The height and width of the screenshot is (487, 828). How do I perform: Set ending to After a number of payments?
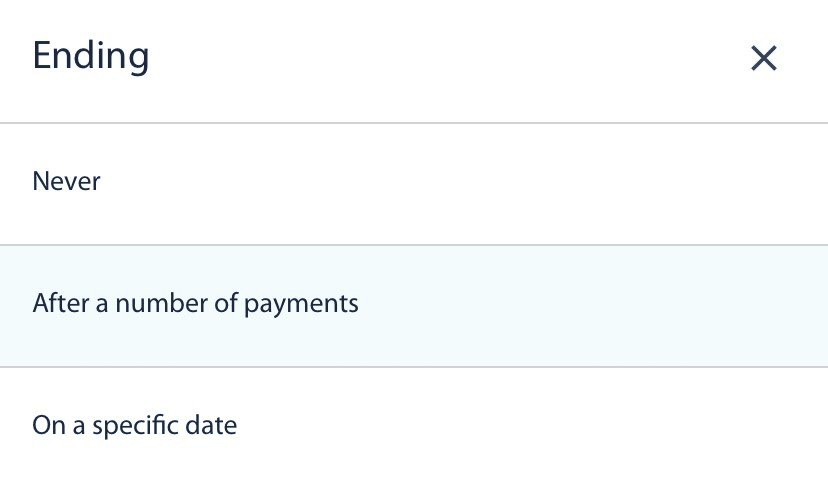195,303
